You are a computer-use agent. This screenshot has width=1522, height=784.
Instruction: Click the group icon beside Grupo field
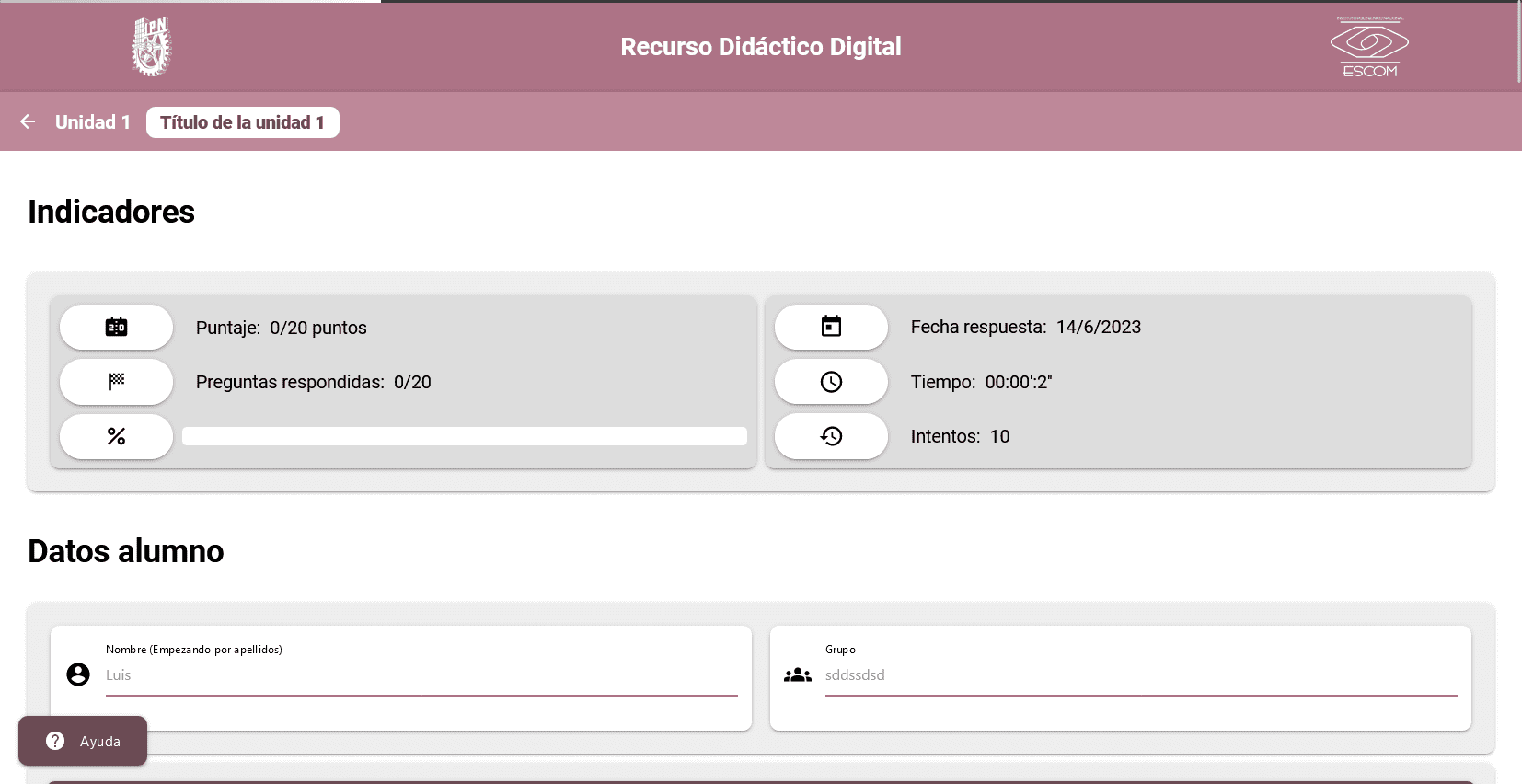(798, 674)
